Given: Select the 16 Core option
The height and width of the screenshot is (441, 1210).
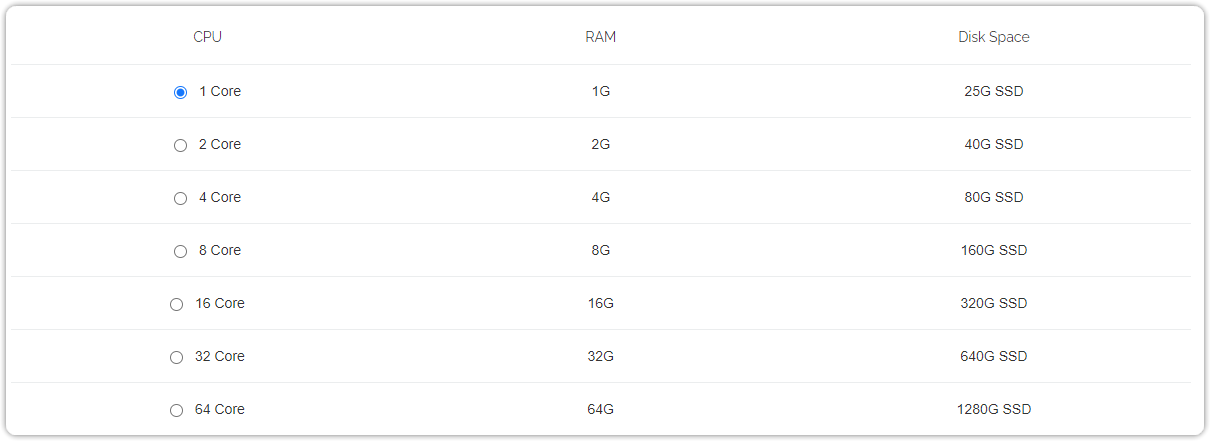Looking at the screenshot, I should tap(177, 304).
